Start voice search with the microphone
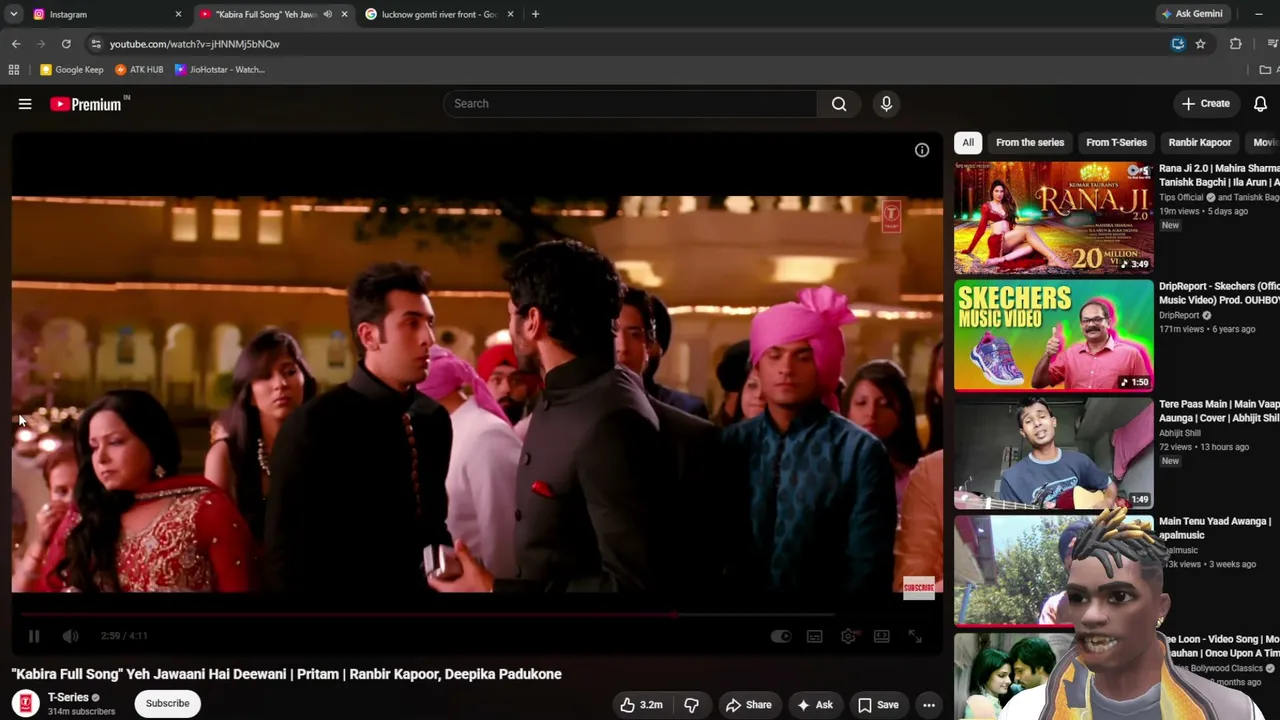1280x720 pixels. [x=886, y=104]
